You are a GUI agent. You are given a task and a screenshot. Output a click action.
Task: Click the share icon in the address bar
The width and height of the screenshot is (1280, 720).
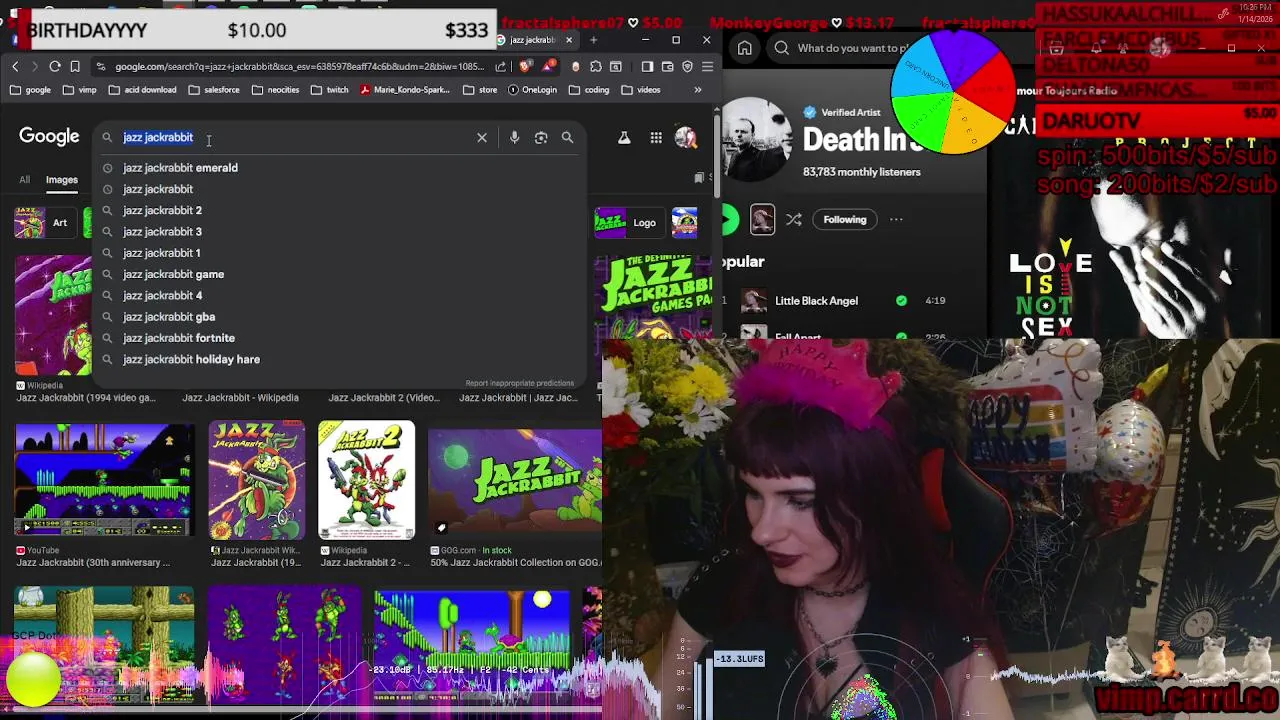click(501, 67)
